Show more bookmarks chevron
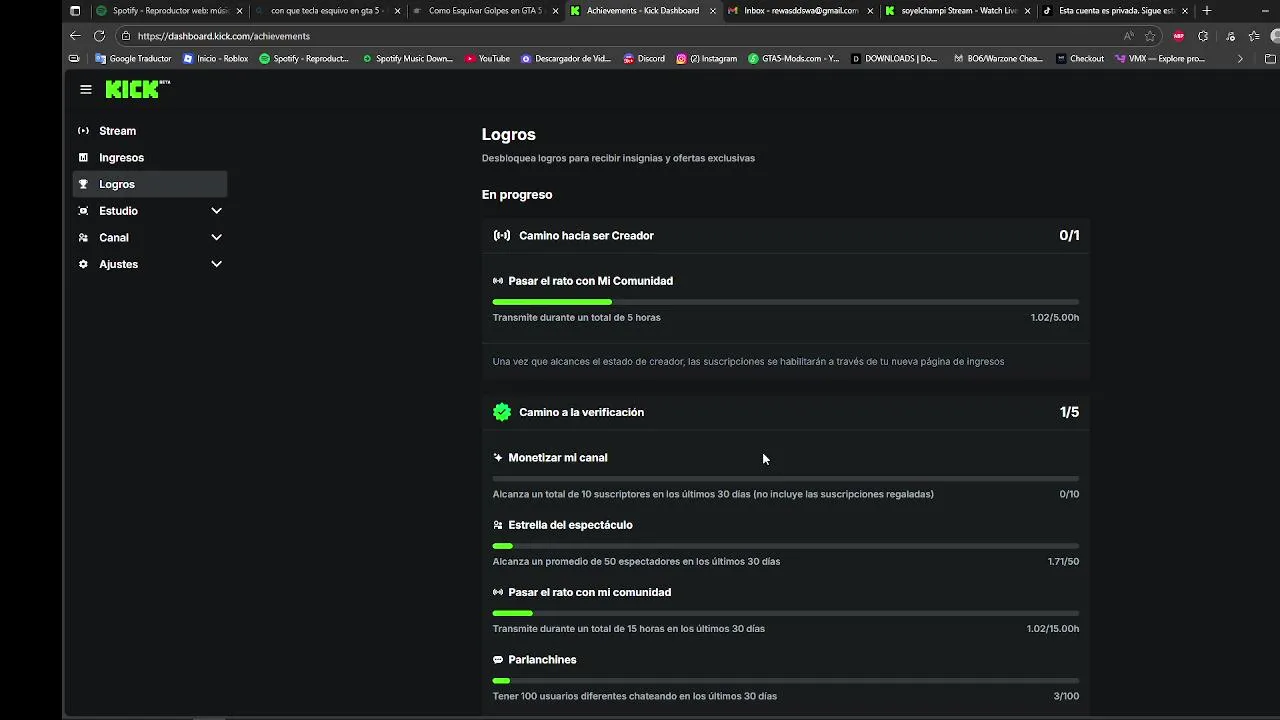Image resolution: width=1280 pixels, height=720 pixels. [1240, 59]
